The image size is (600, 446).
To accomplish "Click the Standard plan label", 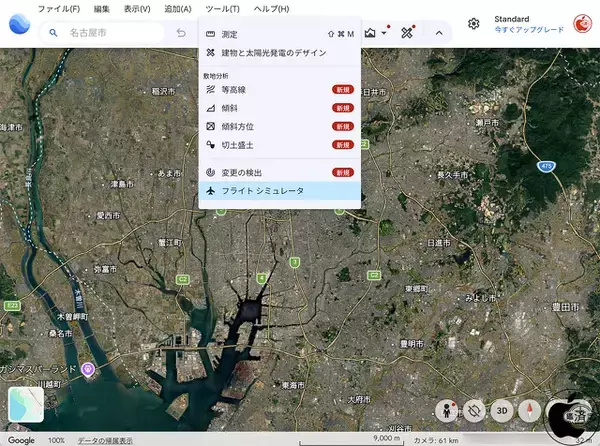I will [x=512, y=19].
